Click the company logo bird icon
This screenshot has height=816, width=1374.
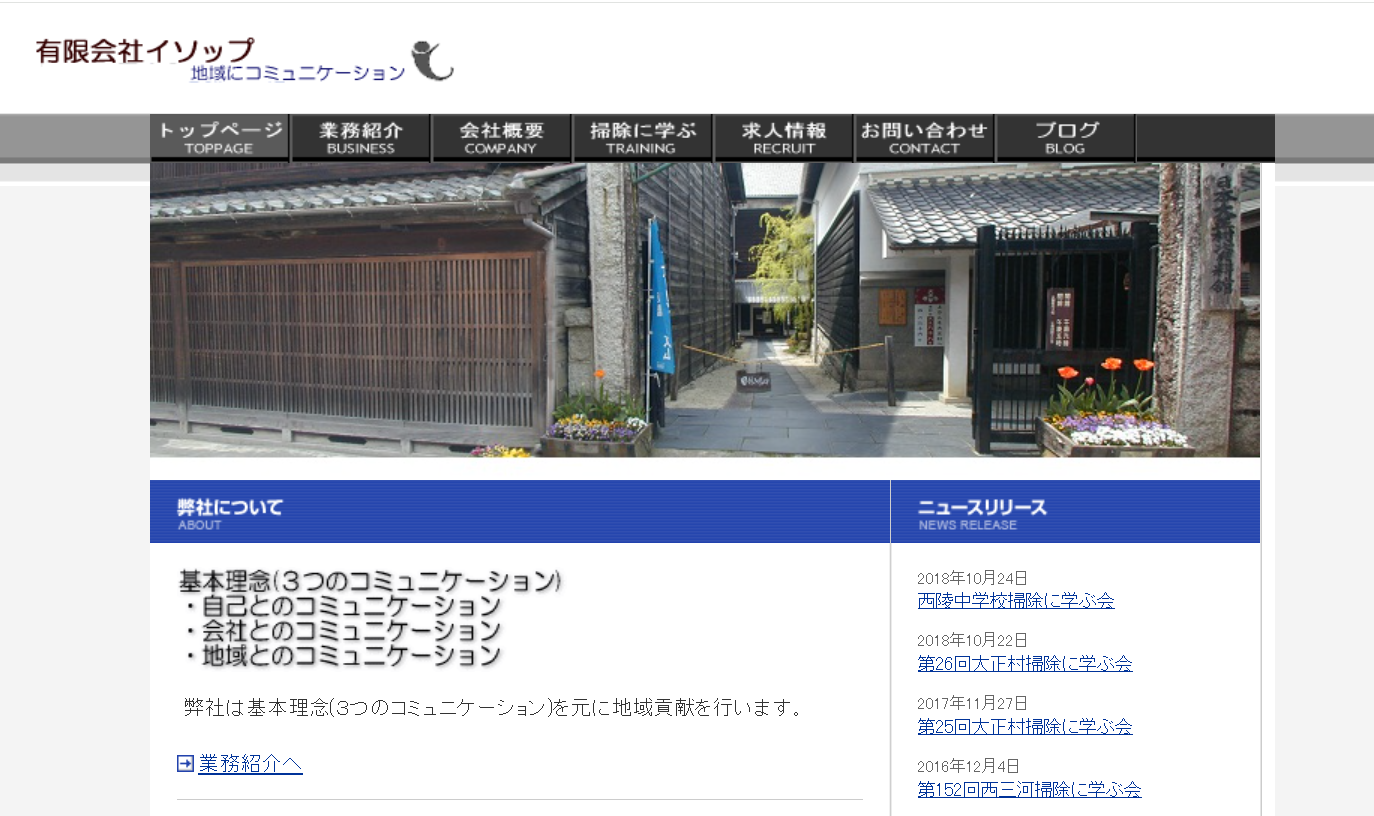point(432,62)
